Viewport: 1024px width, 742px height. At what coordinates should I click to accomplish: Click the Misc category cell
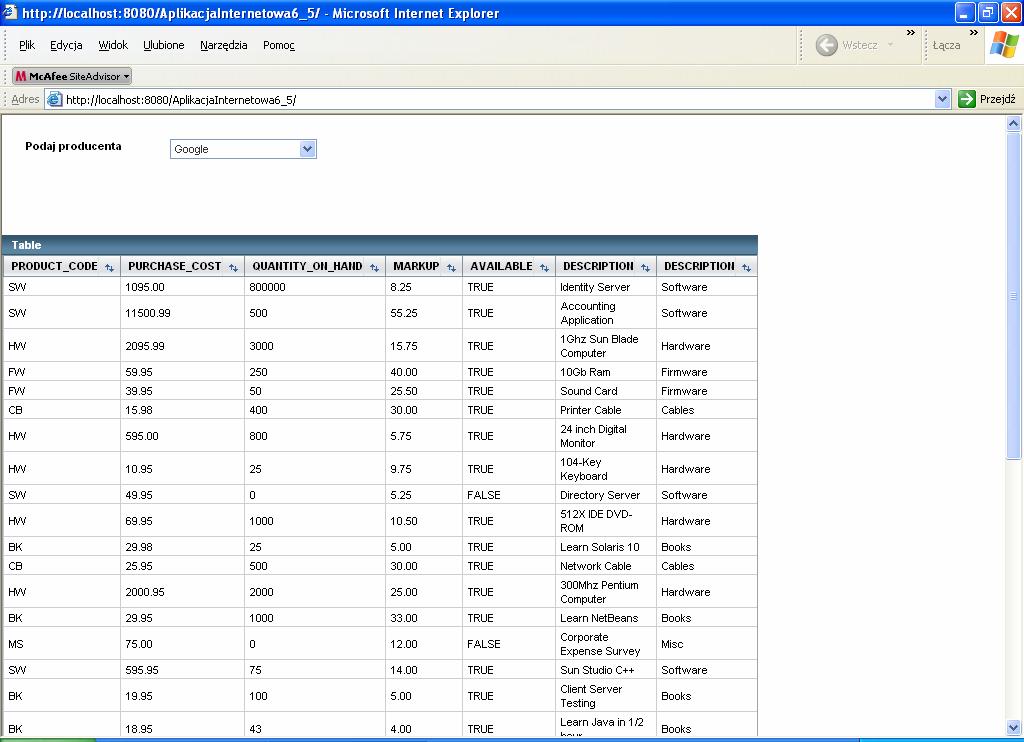pos(707,644)
